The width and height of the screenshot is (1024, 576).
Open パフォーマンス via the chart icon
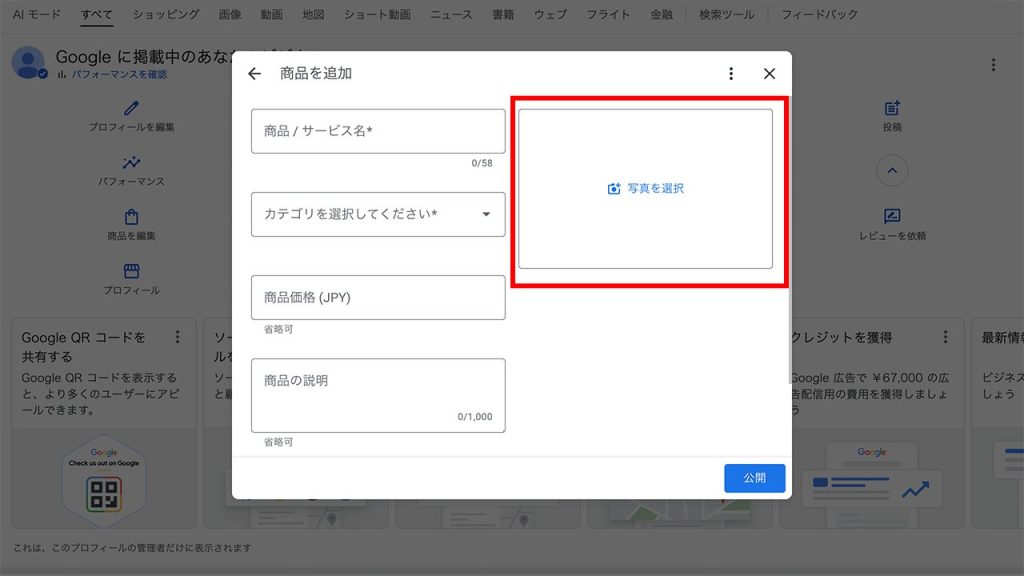click(132, 160)
